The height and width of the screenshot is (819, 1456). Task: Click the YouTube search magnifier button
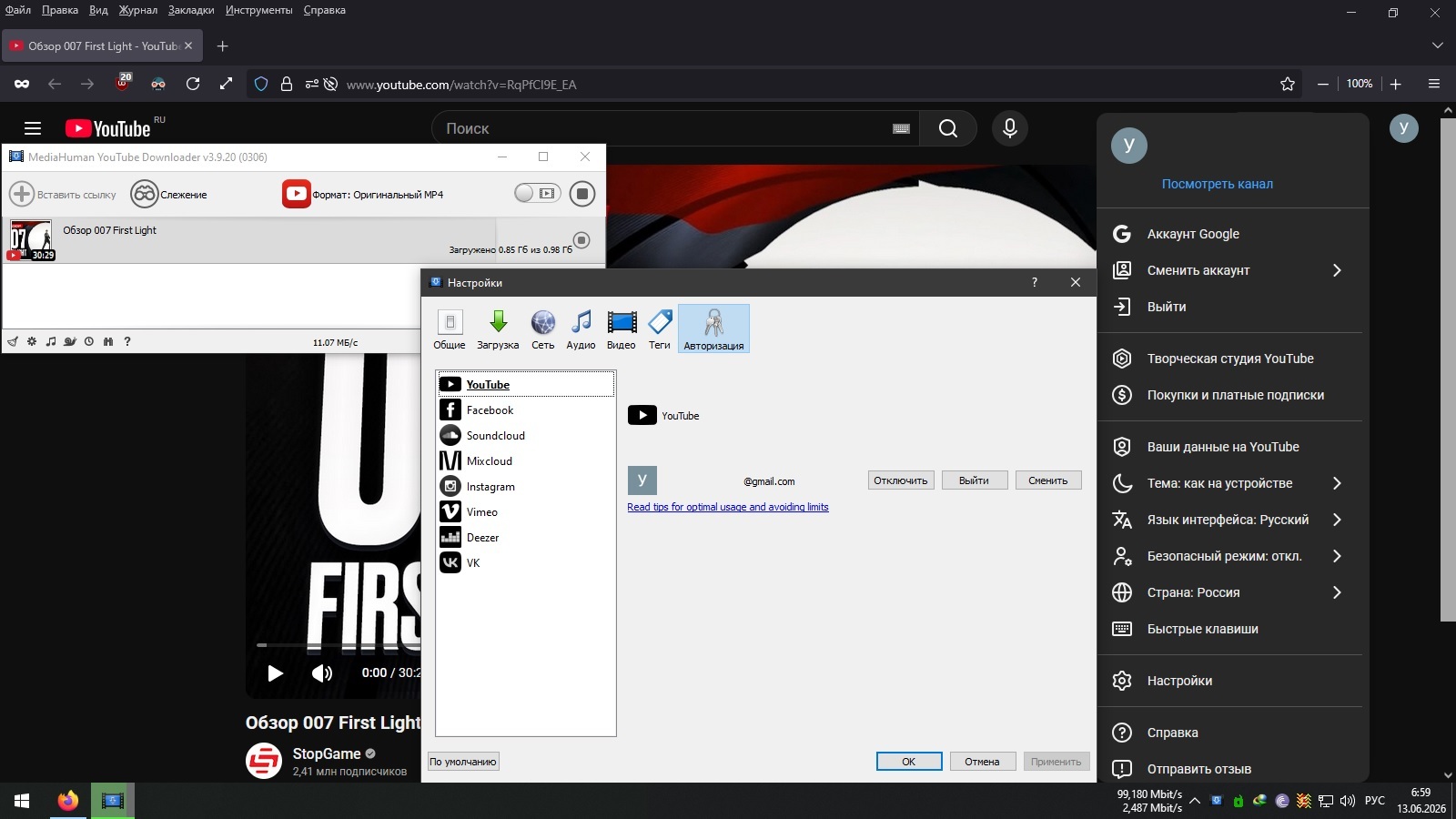point(948,128)
